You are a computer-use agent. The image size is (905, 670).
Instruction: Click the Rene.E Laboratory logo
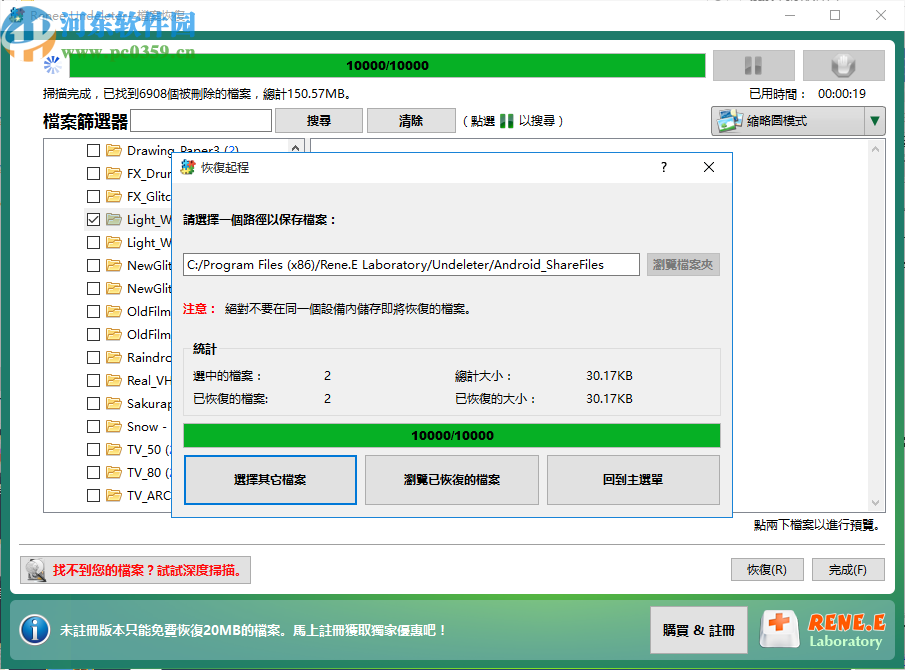[x=822, y=630]
